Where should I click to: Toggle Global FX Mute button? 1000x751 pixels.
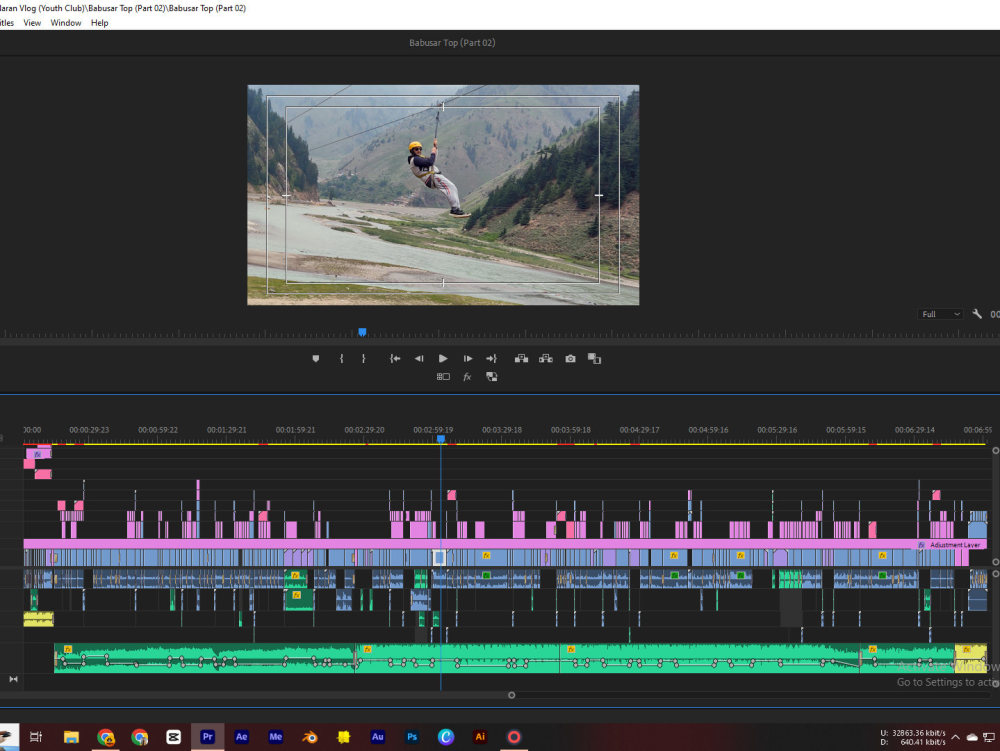tap(467, 377)
